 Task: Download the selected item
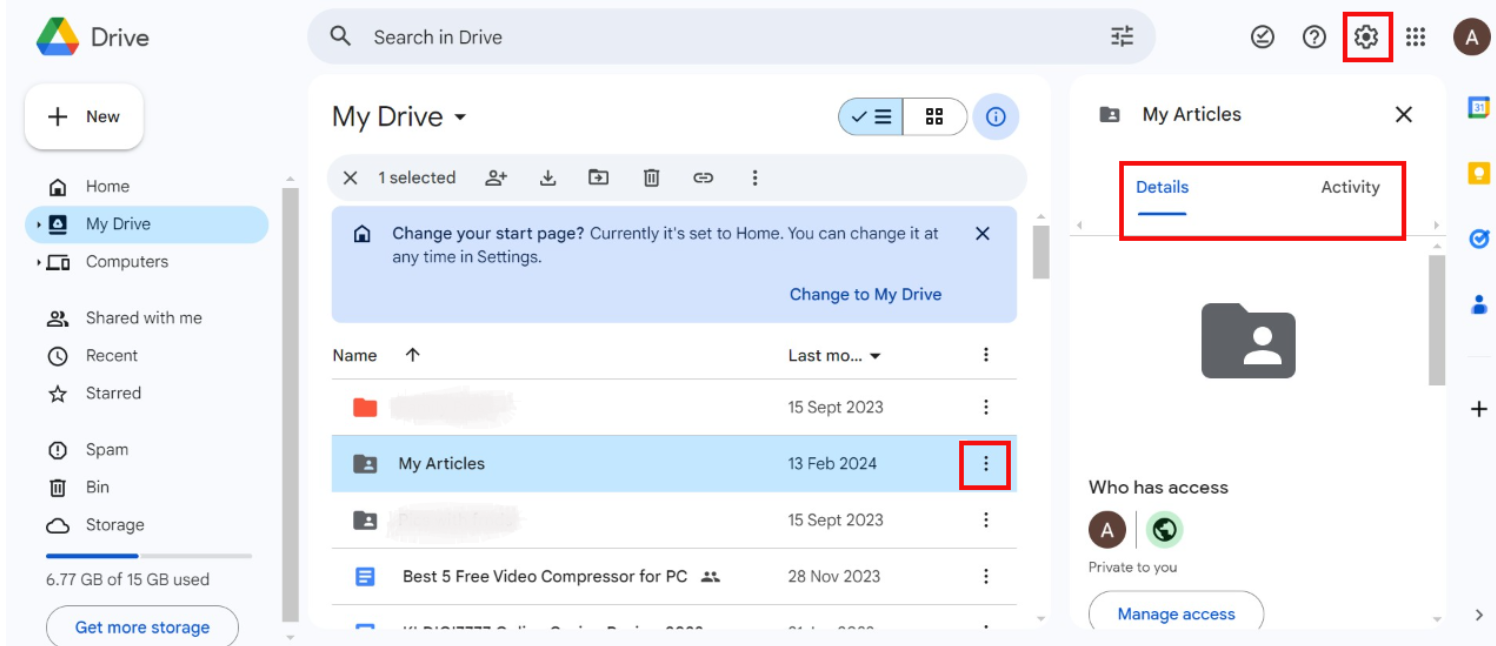(x=548, y=178)
